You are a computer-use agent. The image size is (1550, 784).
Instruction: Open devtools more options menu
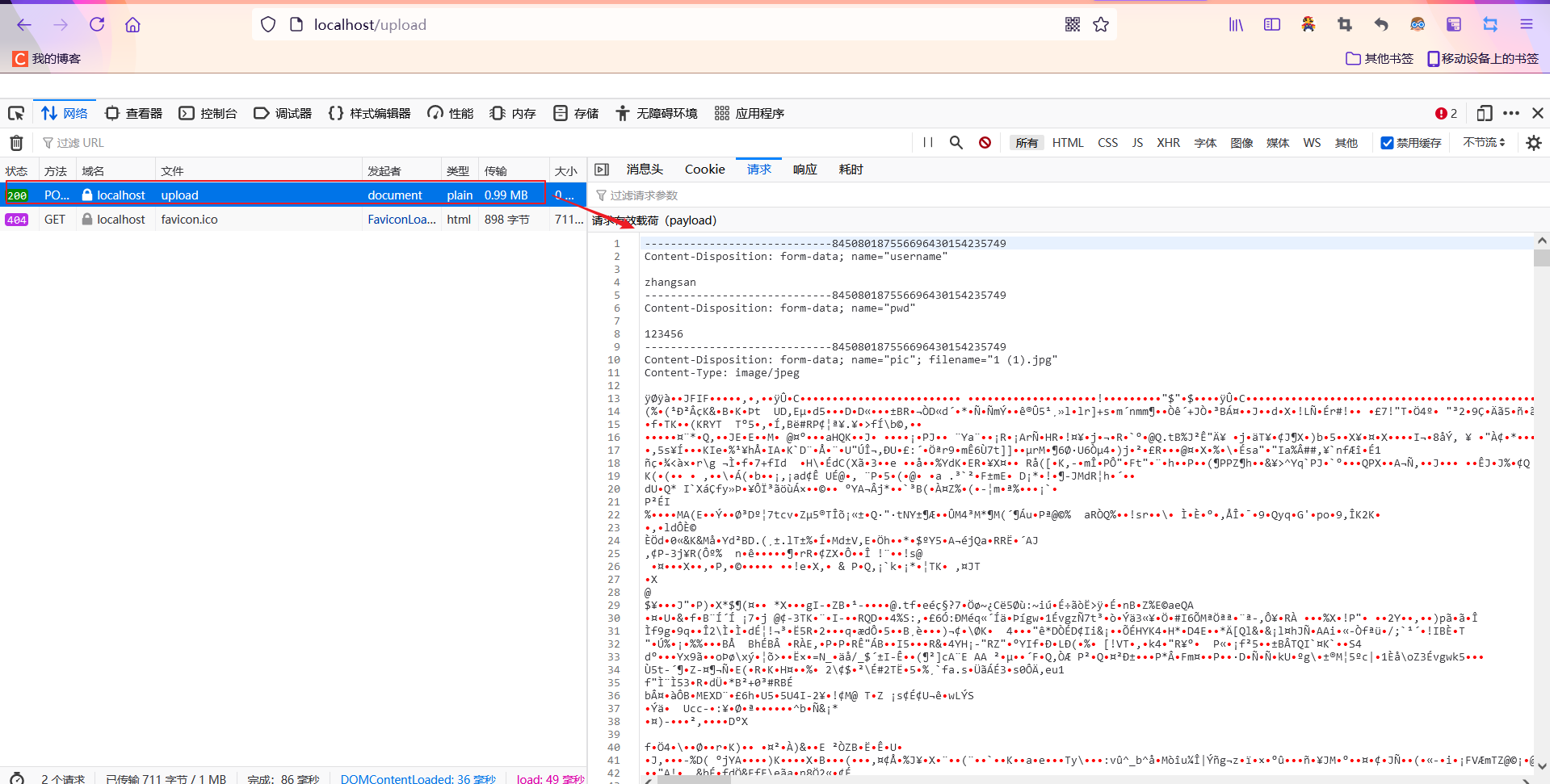[x=1511, y=114]
